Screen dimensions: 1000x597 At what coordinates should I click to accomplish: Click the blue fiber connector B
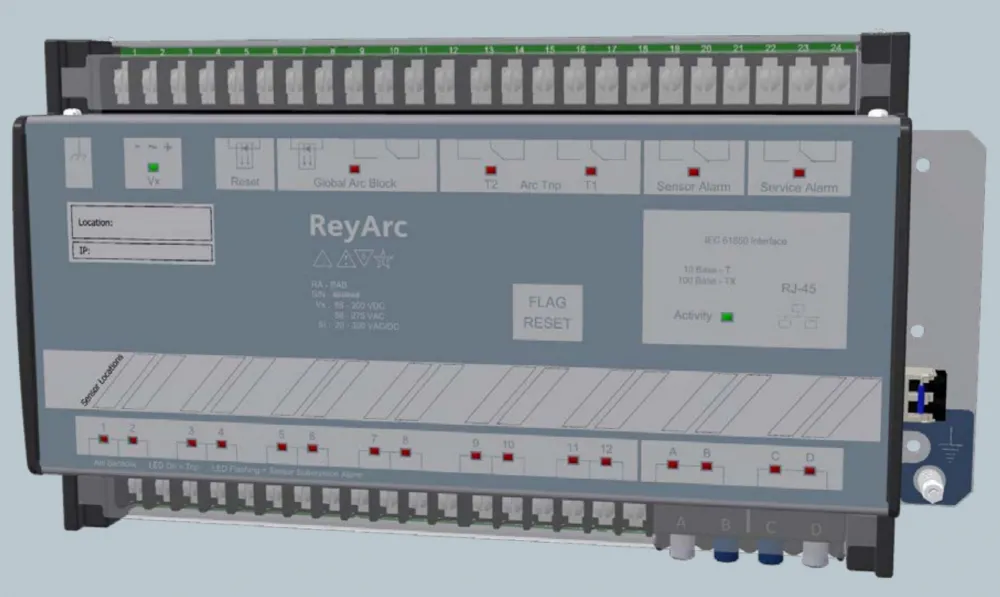click(x=726, y=550)
